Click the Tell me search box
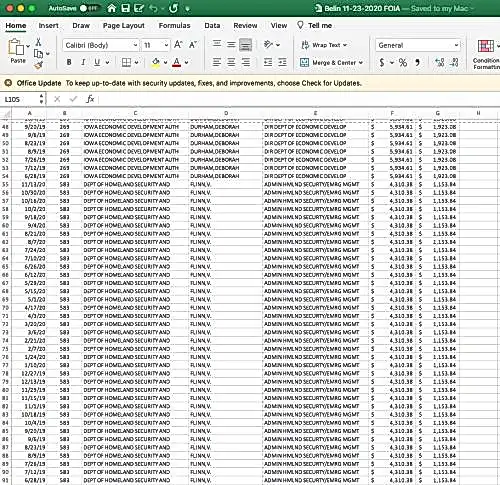Screen dimensions: 500x485 [315, 25]
